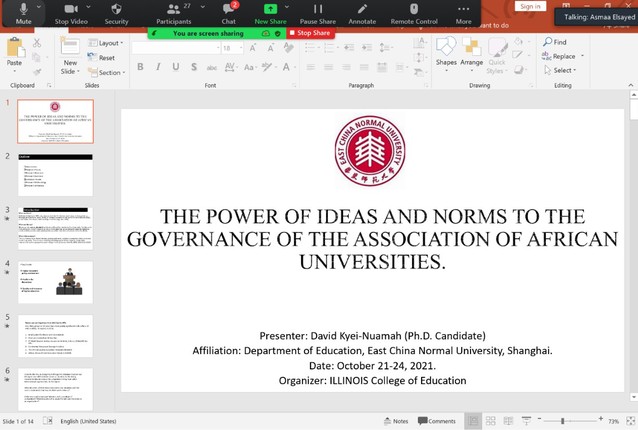Screen dimensions: 638x430
Task: Open the Select dropdown in Editing
Action: coord(563,71)
